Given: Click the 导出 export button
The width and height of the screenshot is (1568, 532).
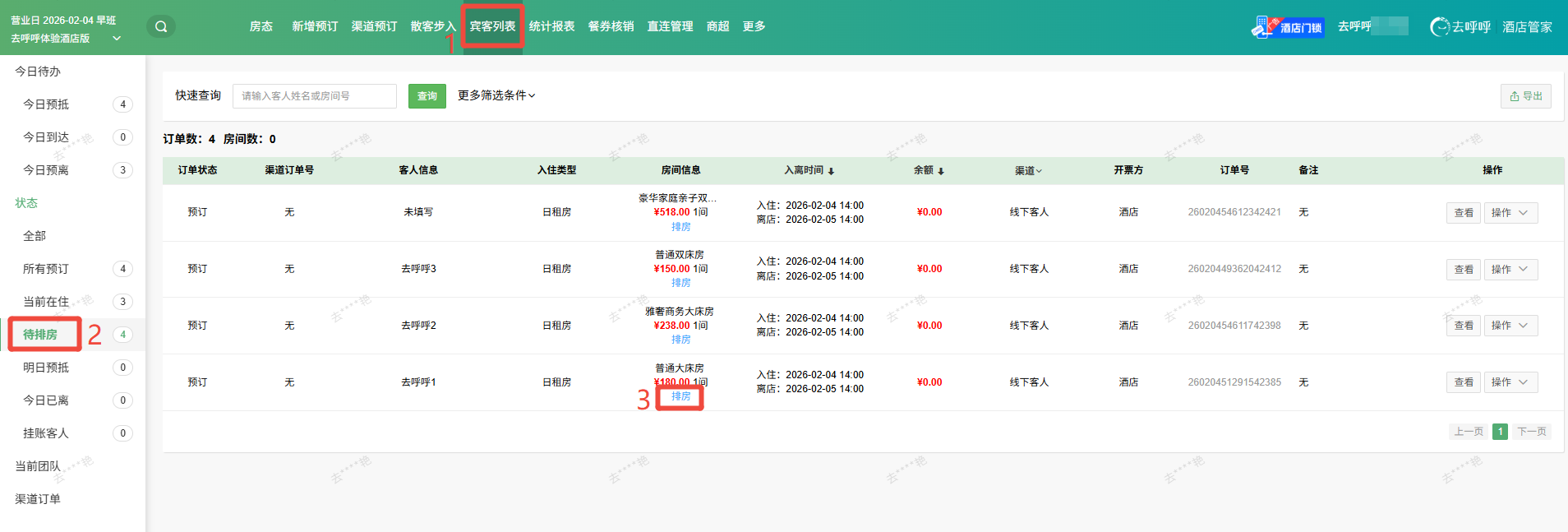Looking at the screenshot, I should 1525,96.
